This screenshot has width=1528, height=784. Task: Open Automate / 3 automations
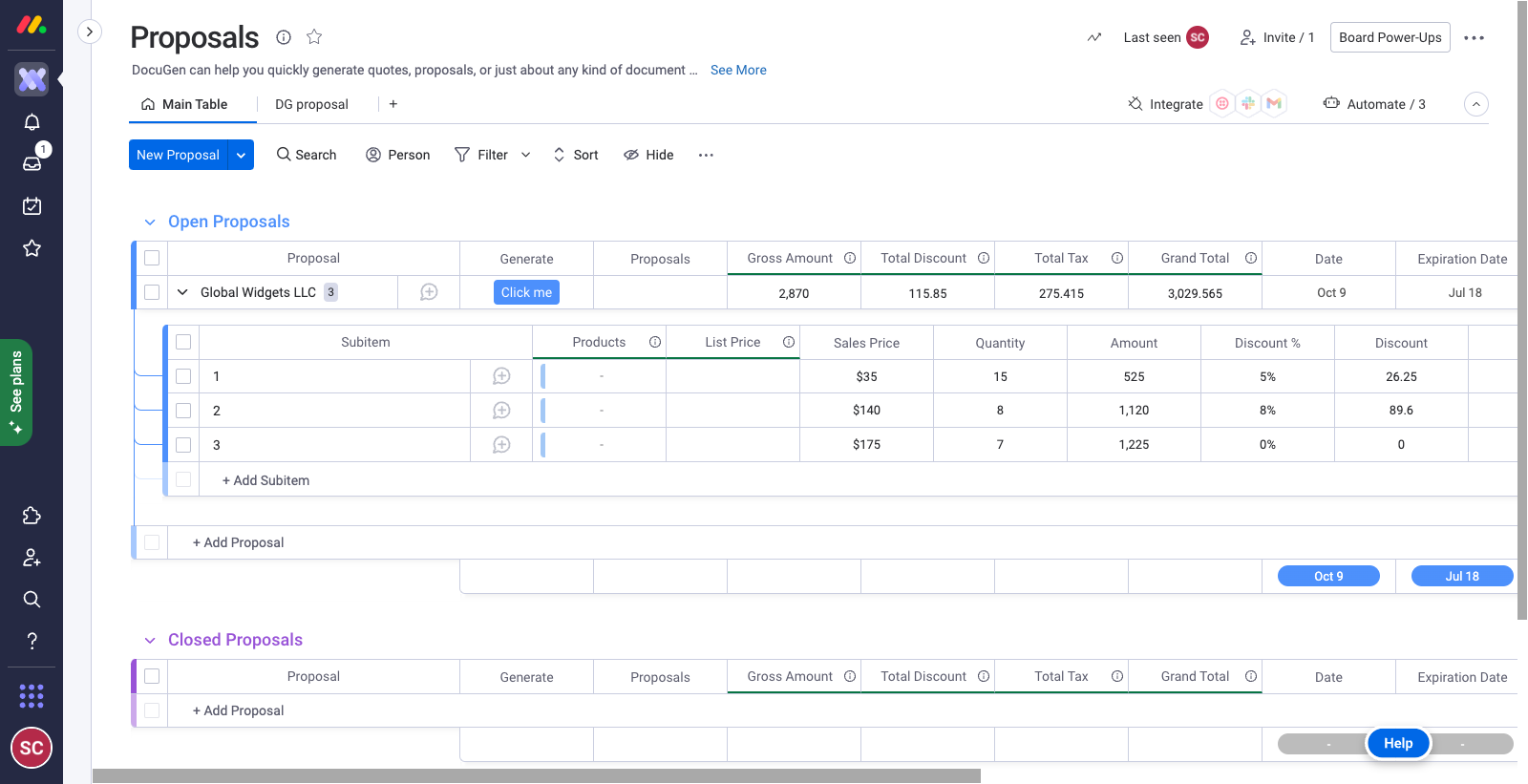tap(1374, 104)
